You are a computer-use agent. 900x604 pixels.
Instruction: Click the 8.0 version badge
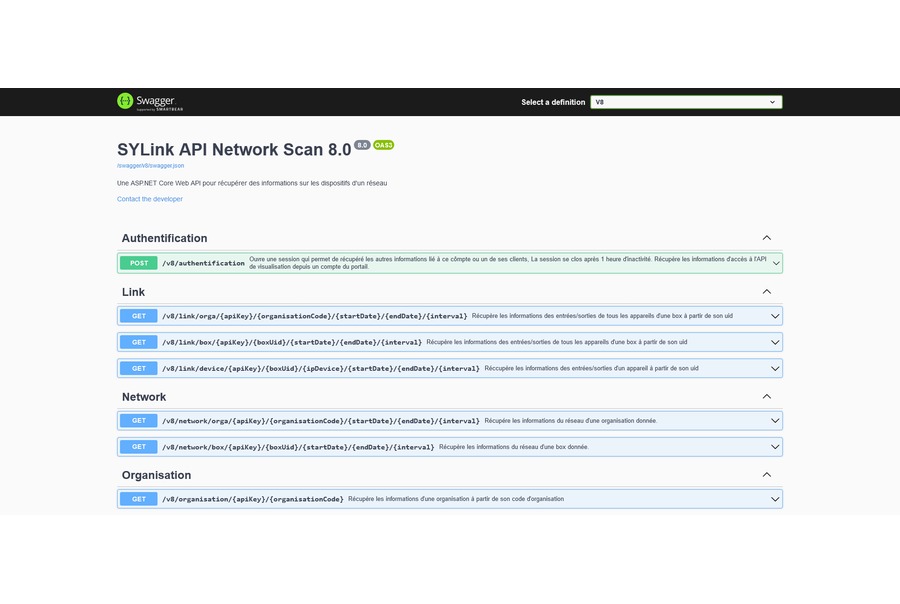(x=362, y=145)
